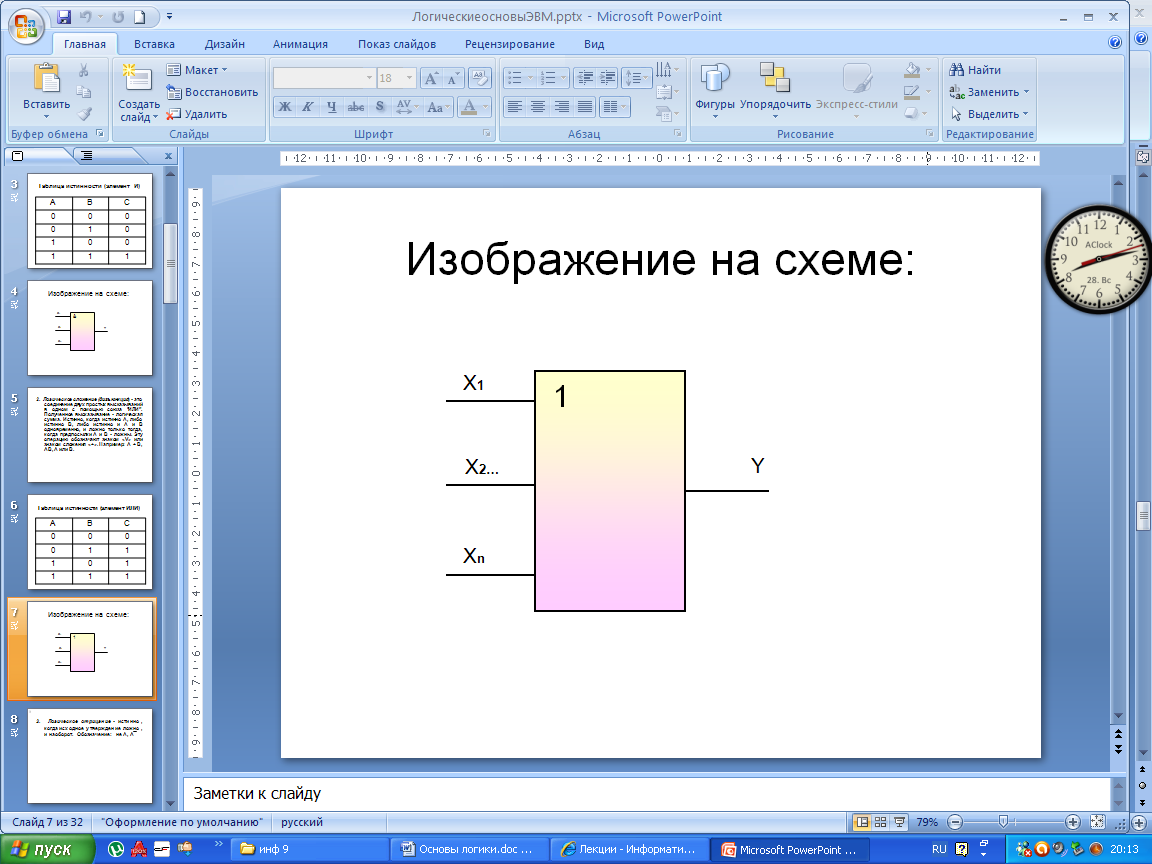This screenshot has width=1152, height=864.
Task: Open the font name combo box
Action: click(324, 78)
